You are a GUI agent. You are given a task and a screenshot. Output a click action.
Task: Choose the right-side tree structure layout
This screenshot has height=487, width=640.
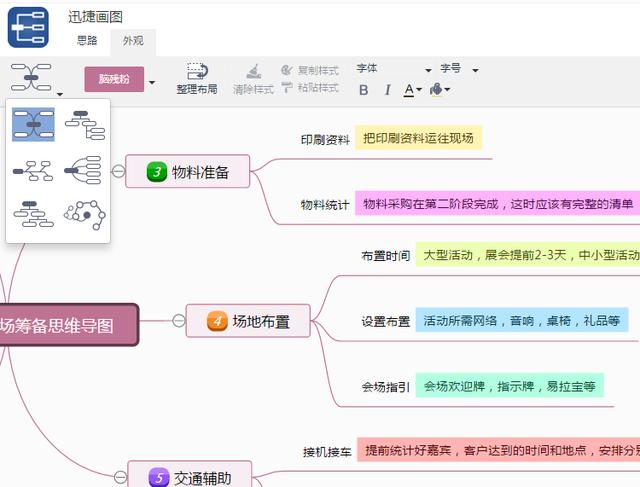(x=84, y=124)
